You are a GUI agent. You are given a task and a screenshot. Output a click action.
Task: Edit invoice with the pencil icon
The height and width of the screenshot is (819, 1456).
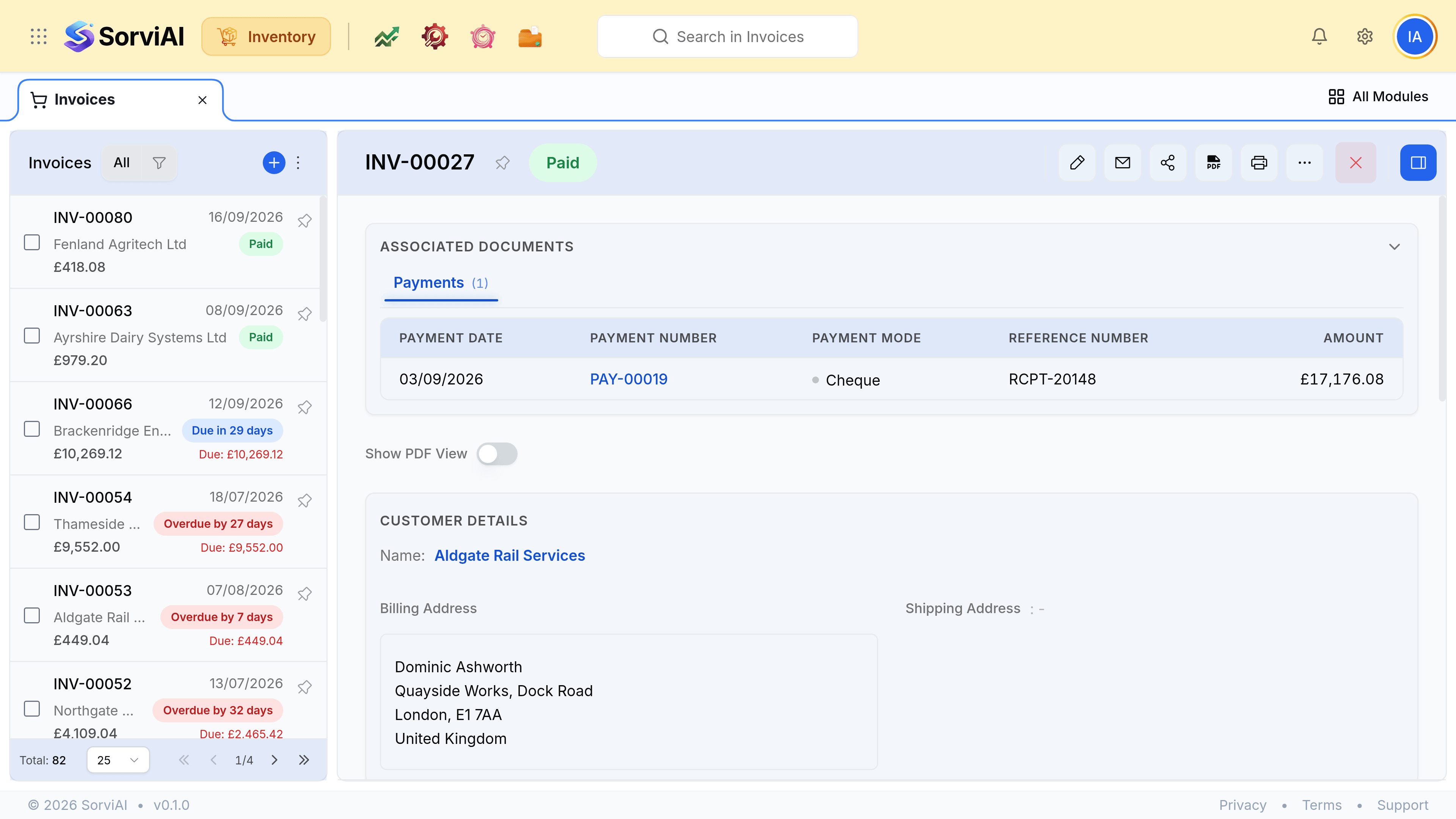[x=1077, y=163]
